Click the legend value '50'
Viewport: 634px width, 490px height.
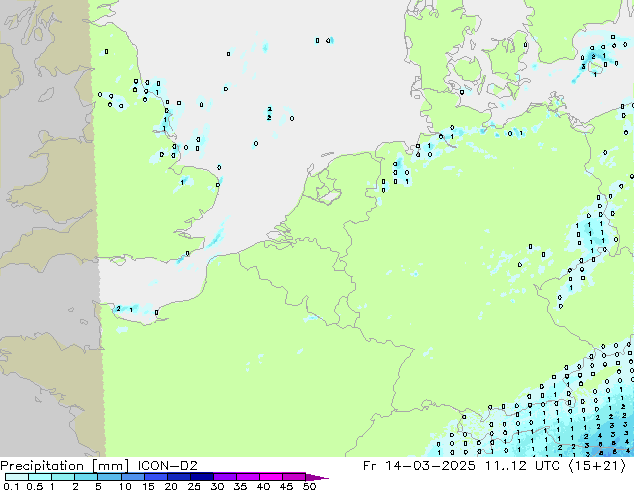tap(309, 486)
